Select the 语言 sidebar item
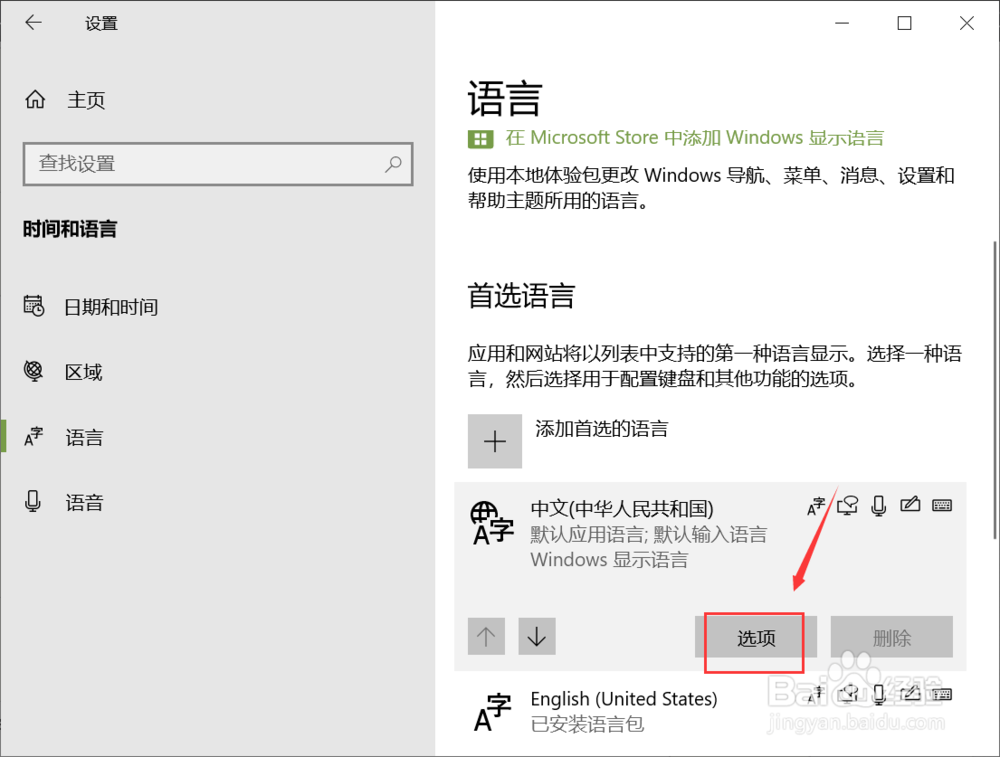Image resolution: width=1000 pixels, height=757 pixels. (x=84, y=437)
